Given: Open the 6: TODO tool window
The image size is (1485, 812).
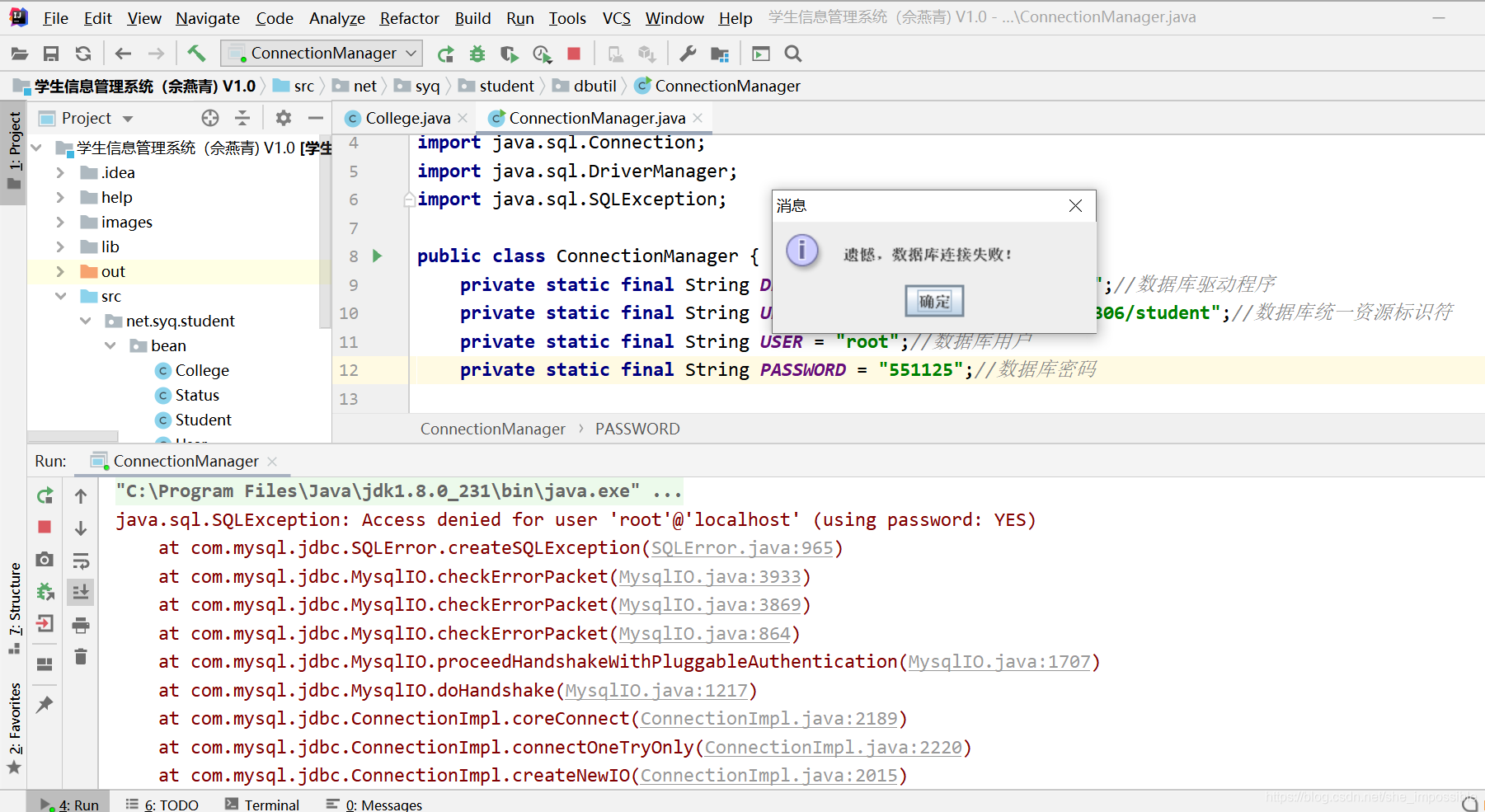Looking at the screenshot, I should (x=162, y=804).
